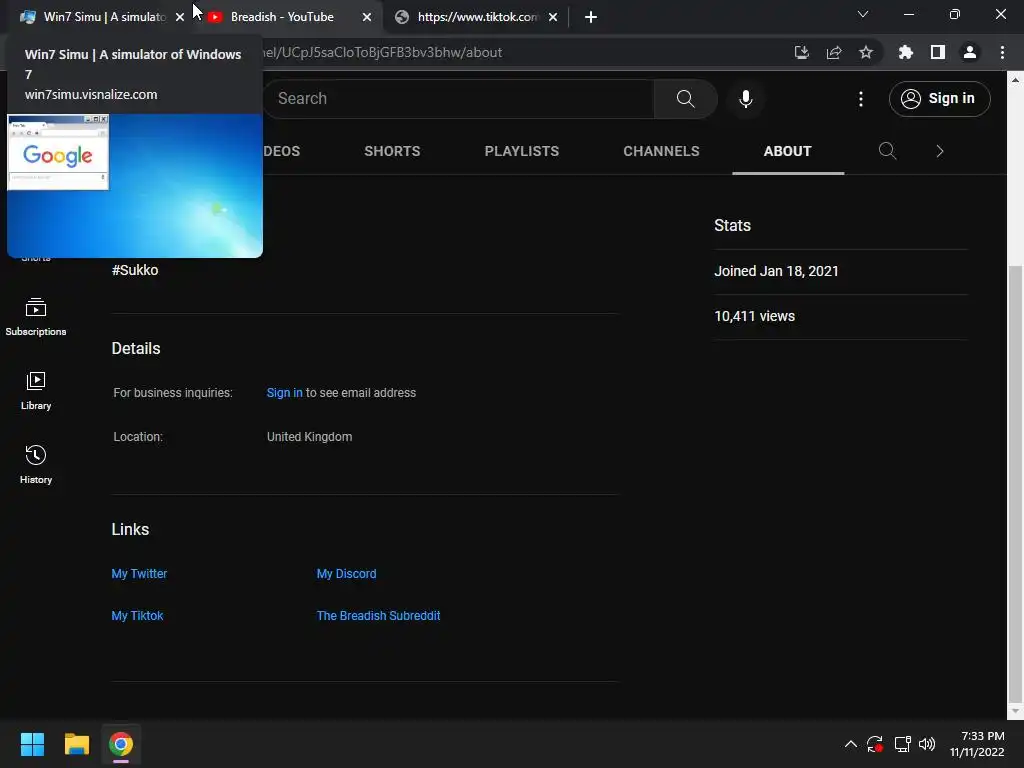Open a new browser tab with plus
Image resolution: width=1024 pixels, height=768 pixels.
pos(590,17)
